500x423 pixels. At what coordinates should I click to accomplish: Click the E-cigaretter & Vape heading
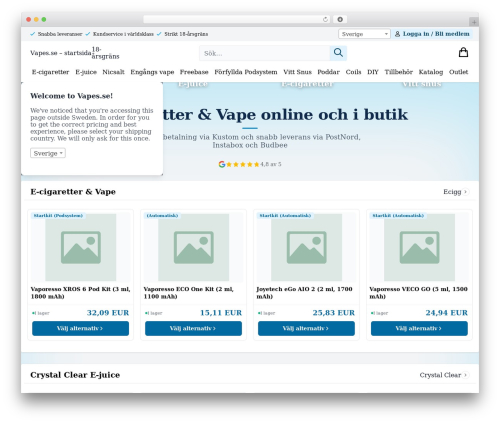pos(73,192)
